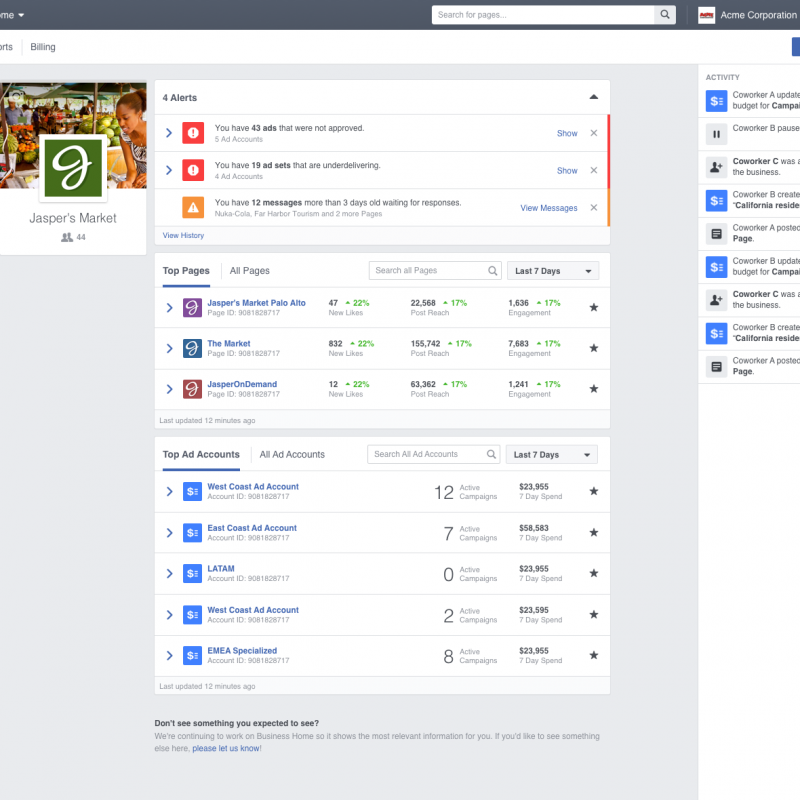The height and width of the screenshot is (800, 800).
Task: Toggle favorite star for LATAM ad account
Action: tap(593, 573)
